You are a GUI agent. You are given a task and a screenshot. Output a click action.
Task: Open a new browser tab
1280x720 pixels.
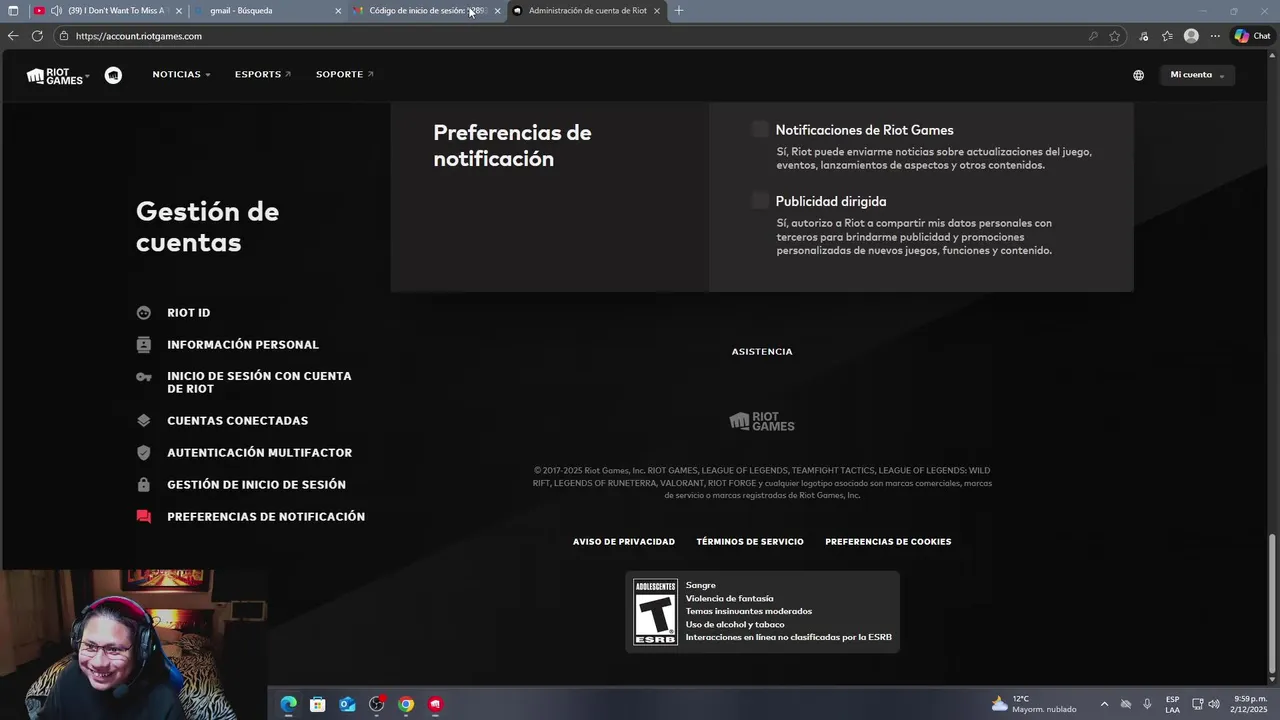[x=679, y=11]
